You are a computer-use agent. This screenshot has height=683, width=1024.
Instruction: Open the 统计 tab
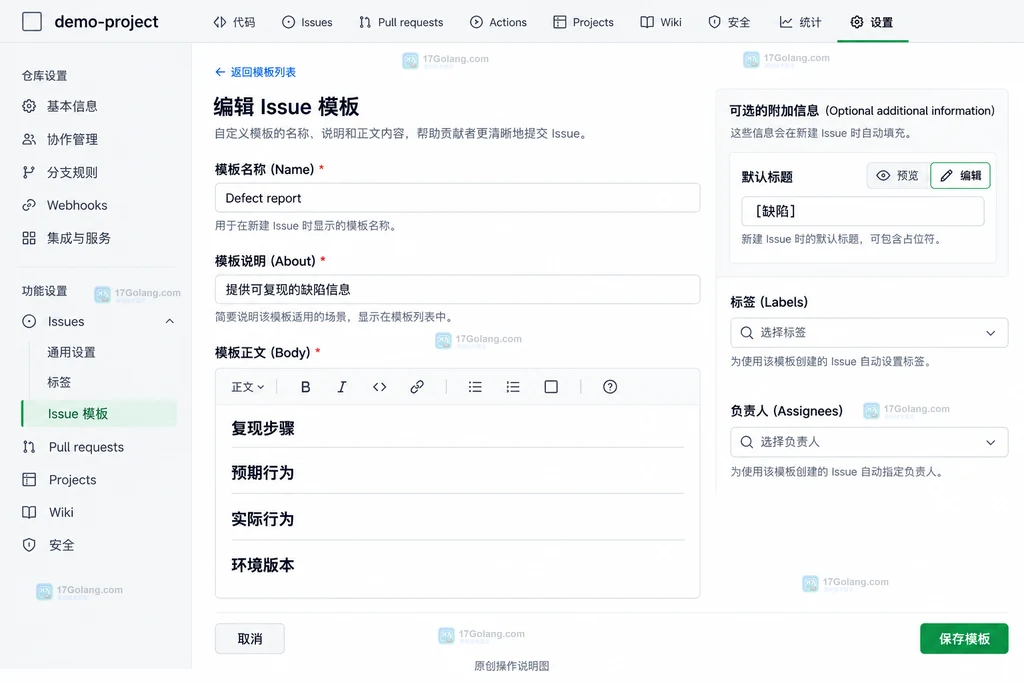tap(801, 22)
